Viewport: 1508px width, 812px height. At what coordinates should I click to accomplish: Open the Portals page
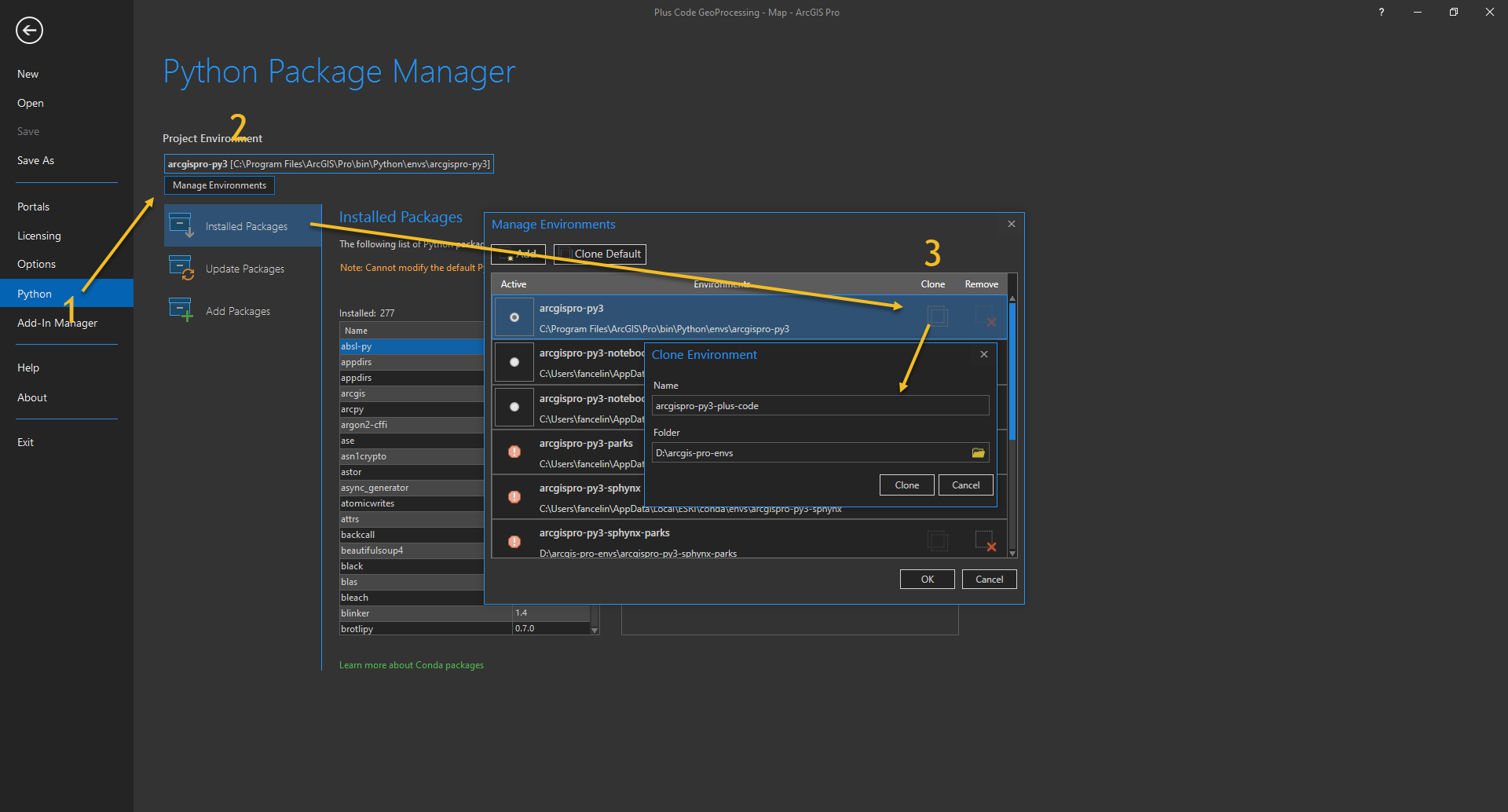point(33,207)
